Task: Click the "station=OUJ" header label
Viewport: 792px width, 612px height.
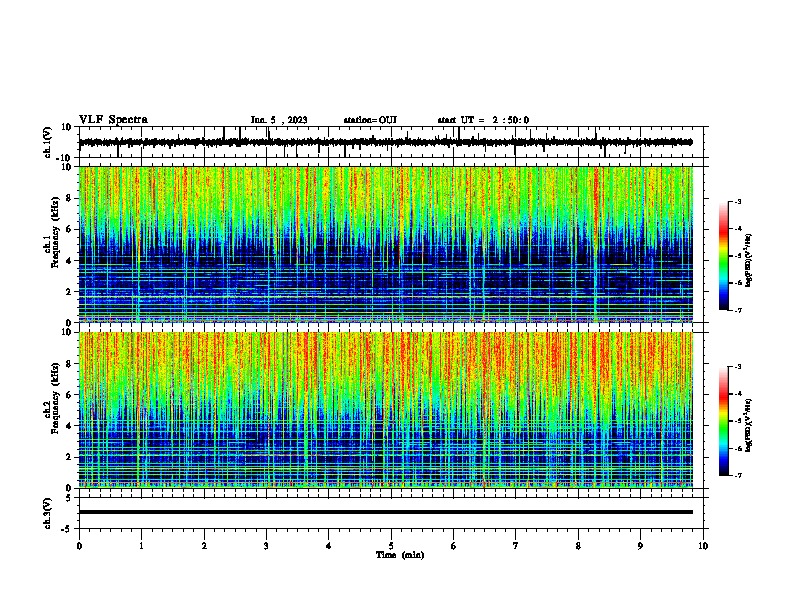Action: coord(370,120)
